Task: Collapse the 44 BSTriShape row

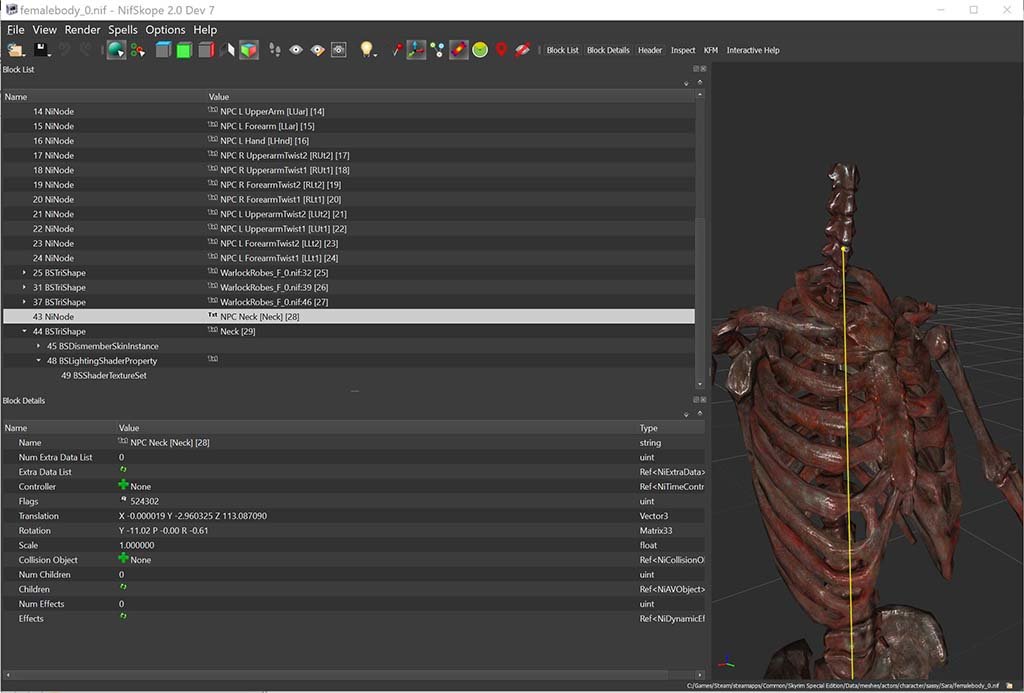Action: coord(24,331)
